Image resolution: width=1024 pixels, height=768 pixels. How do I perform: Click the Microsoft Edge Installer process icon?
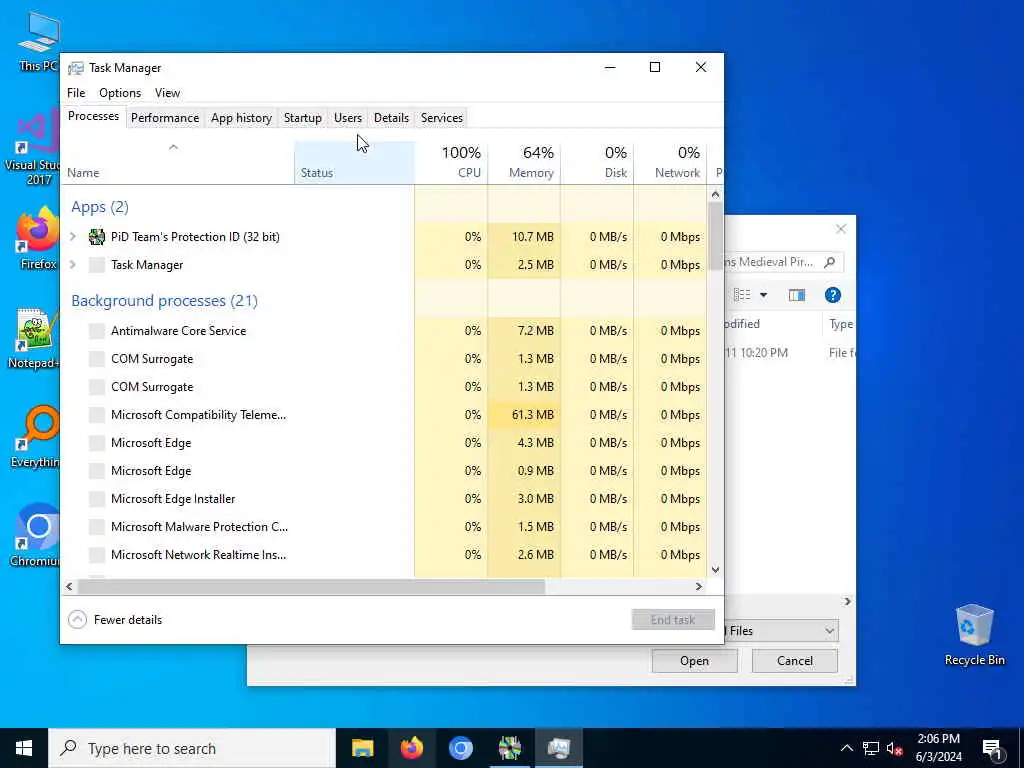click(x=97, y=499)
